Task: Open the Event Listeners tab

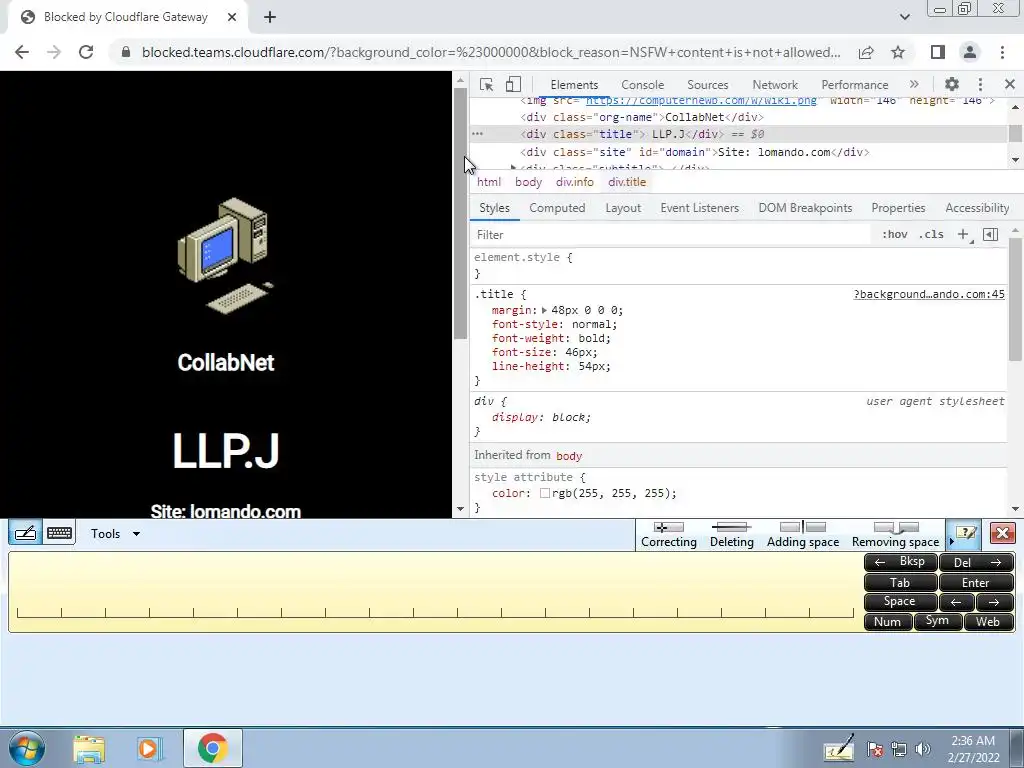Action: coord(699,208)
